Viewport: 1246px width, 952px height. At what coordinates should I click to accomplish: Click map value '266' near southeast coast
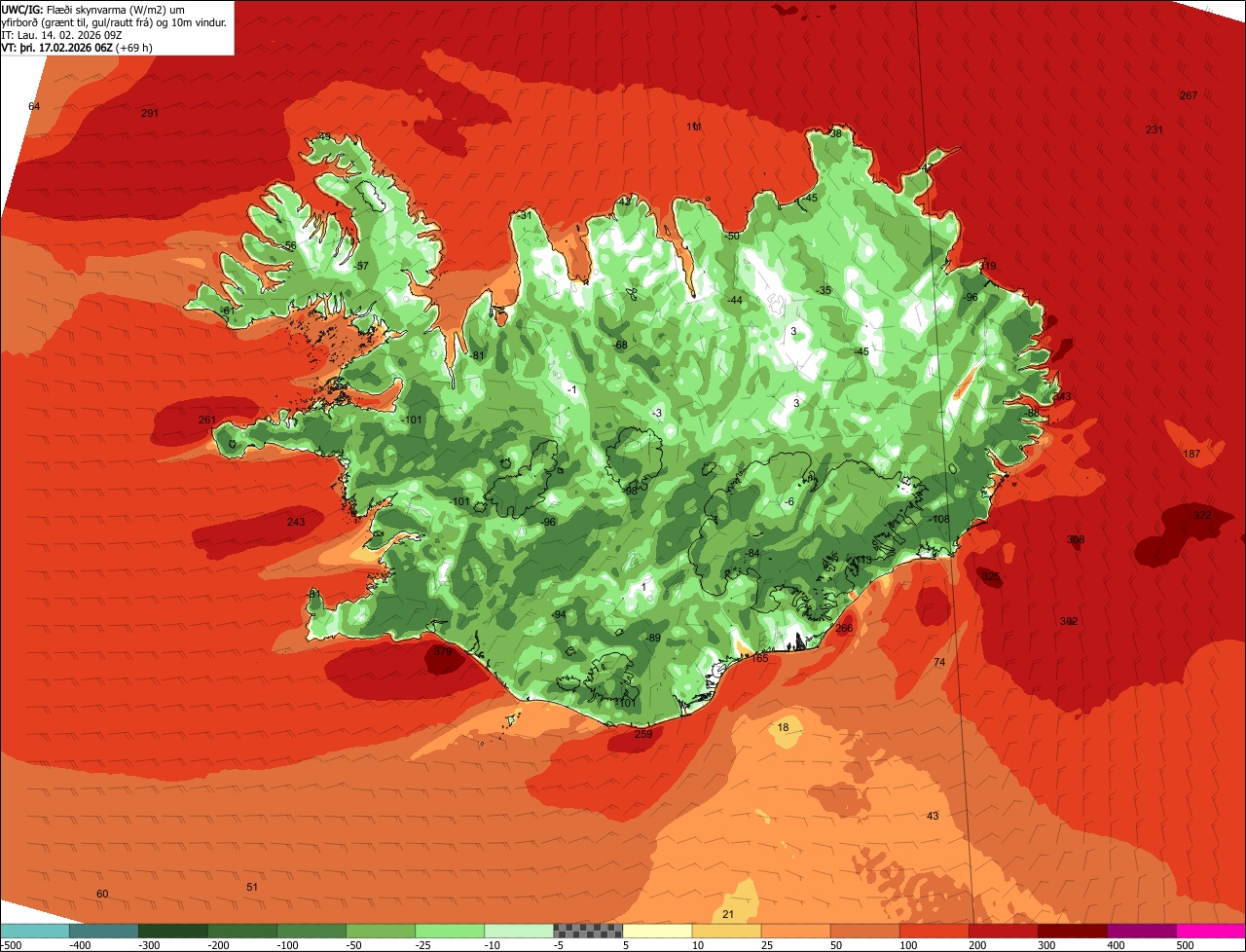844,628
